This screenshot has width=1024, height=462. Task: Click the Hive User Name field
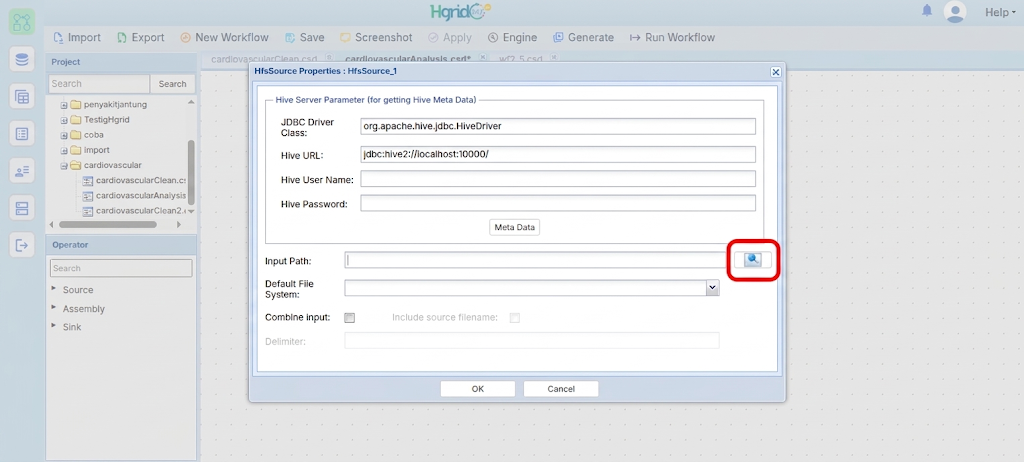tap(558, 178)
